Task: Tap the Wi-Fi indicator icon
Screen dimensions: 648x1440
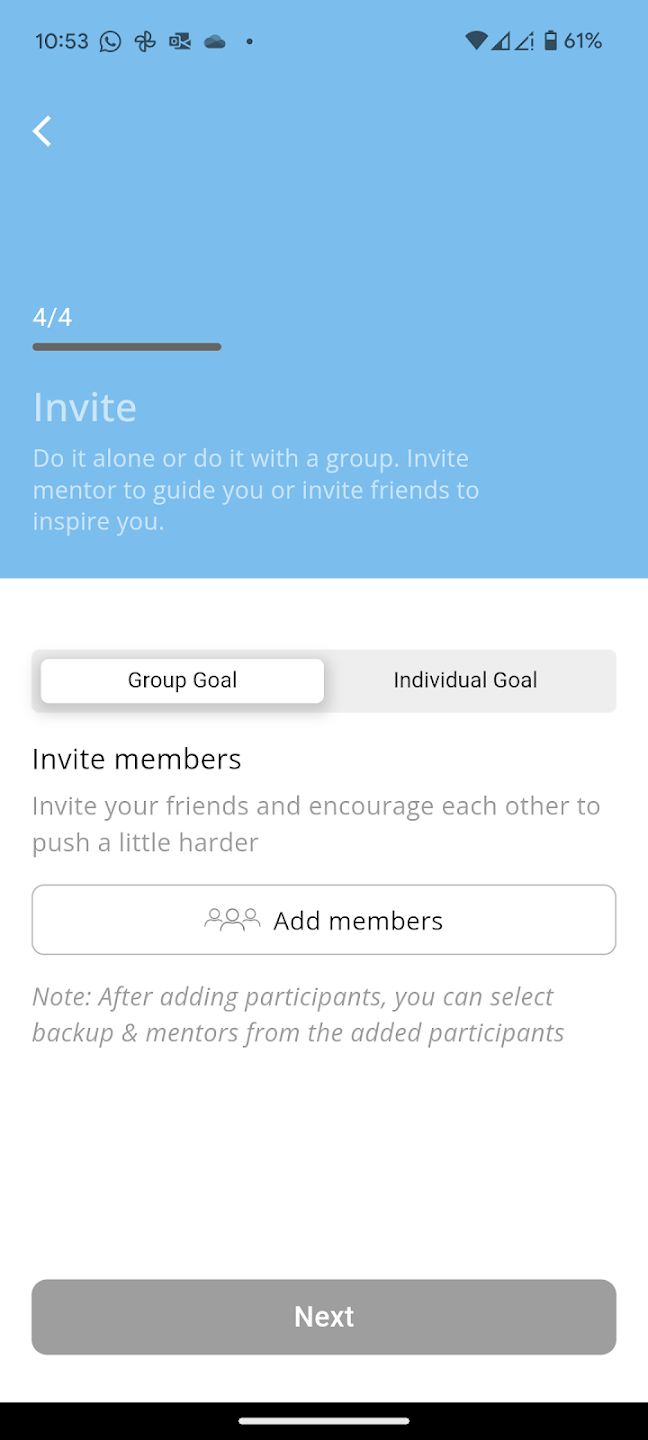Action: click(479, 41)
